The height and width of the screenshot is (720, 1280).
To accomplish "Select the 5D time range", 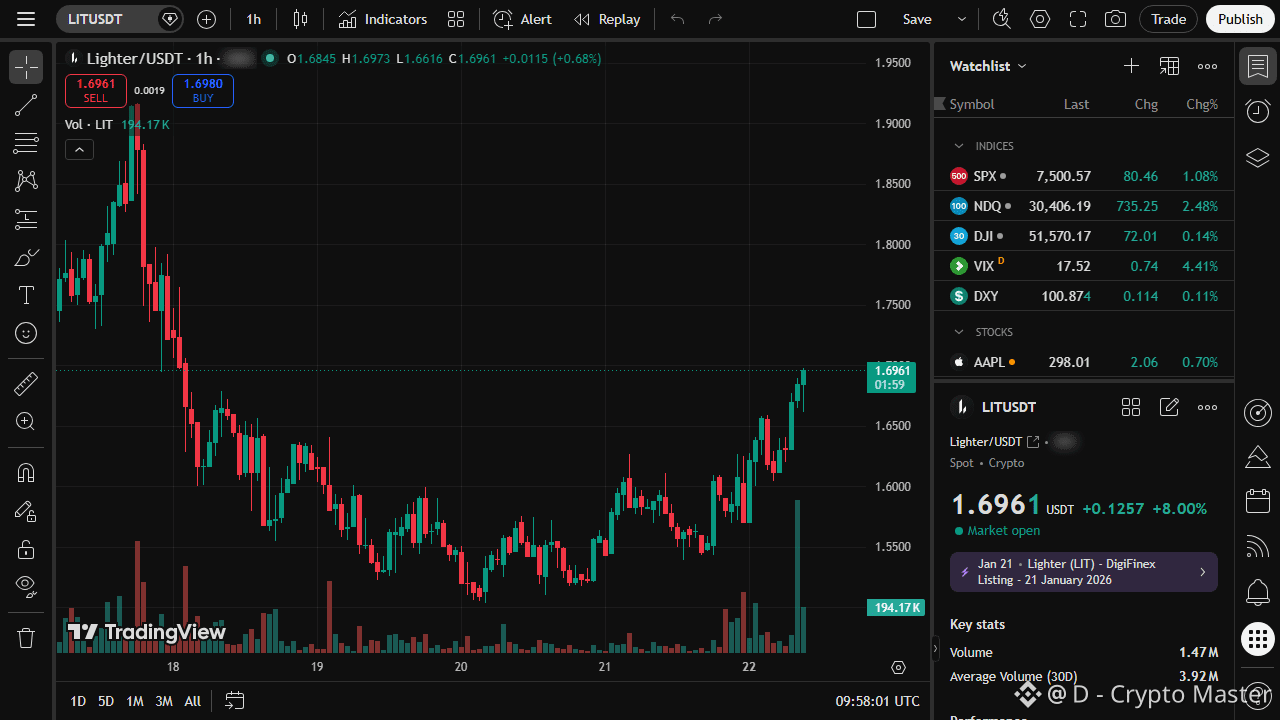I will [106, 701].
